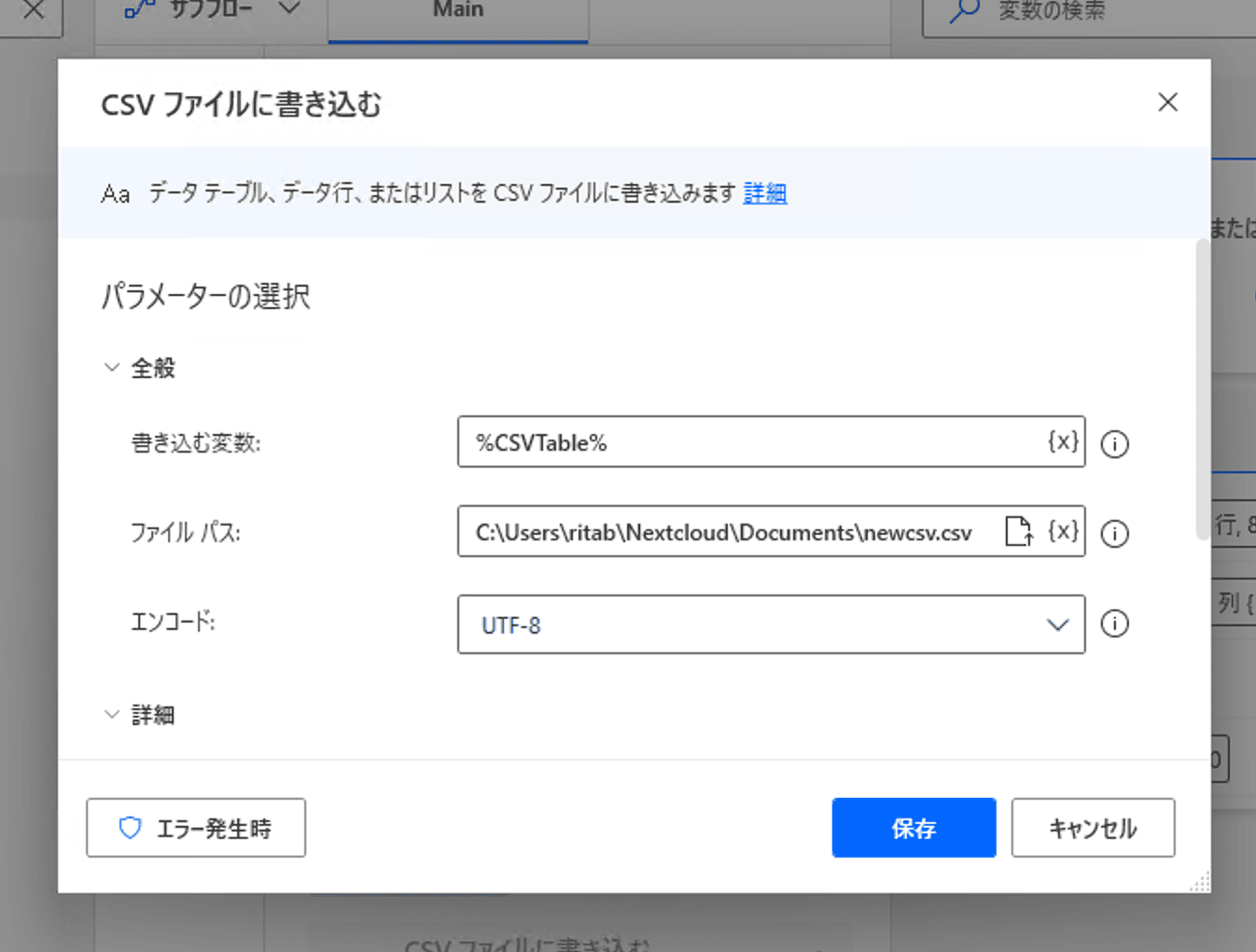Show info tooltip for ファイル パス
This screenshot has height=952, width=1256.
(x=1114, y=534)
